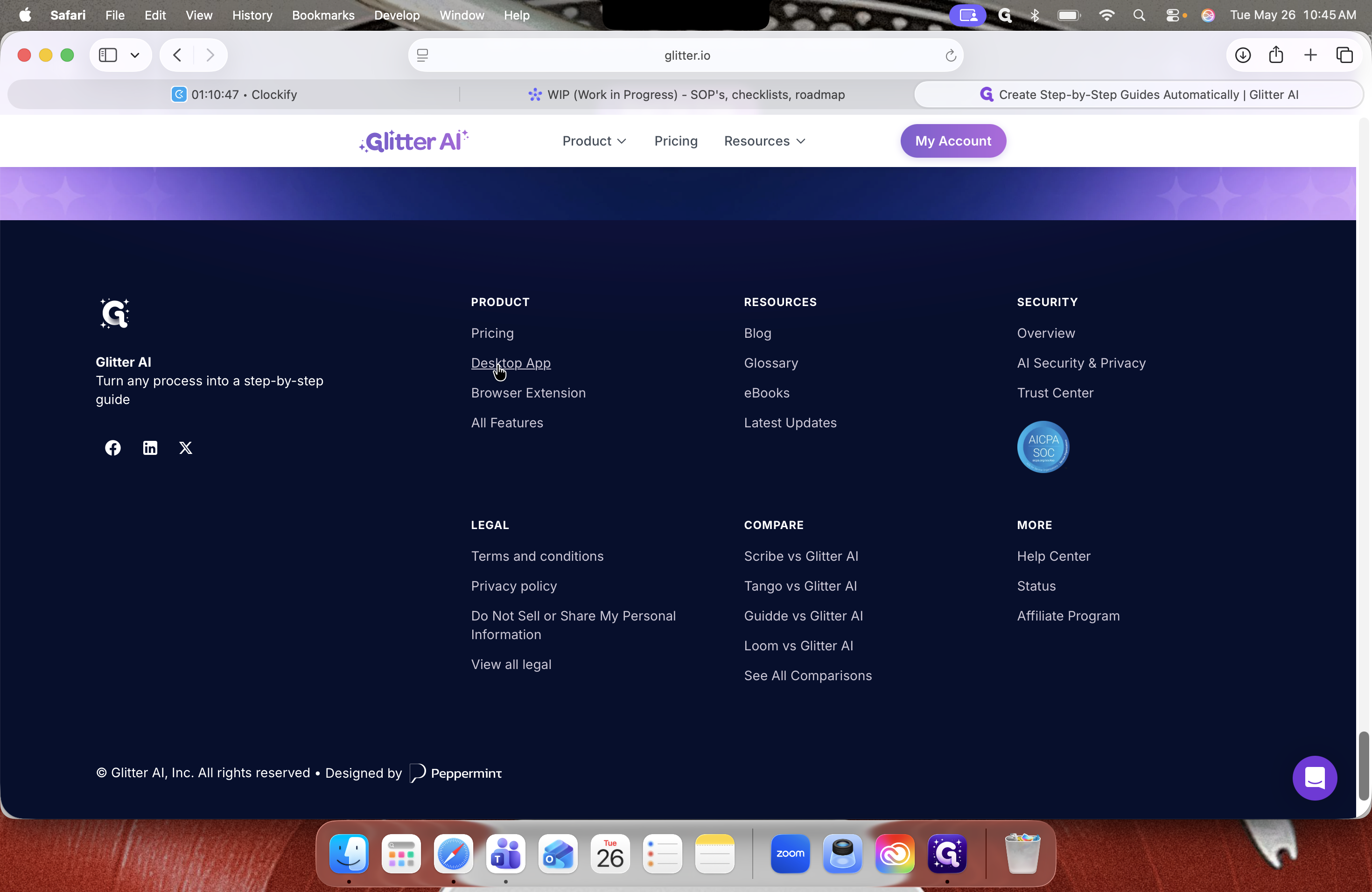Open the sidebar tab group dropdown chevron
Image resolution: width=1372 pixels, height=892 pixels.
coord(135,56)
